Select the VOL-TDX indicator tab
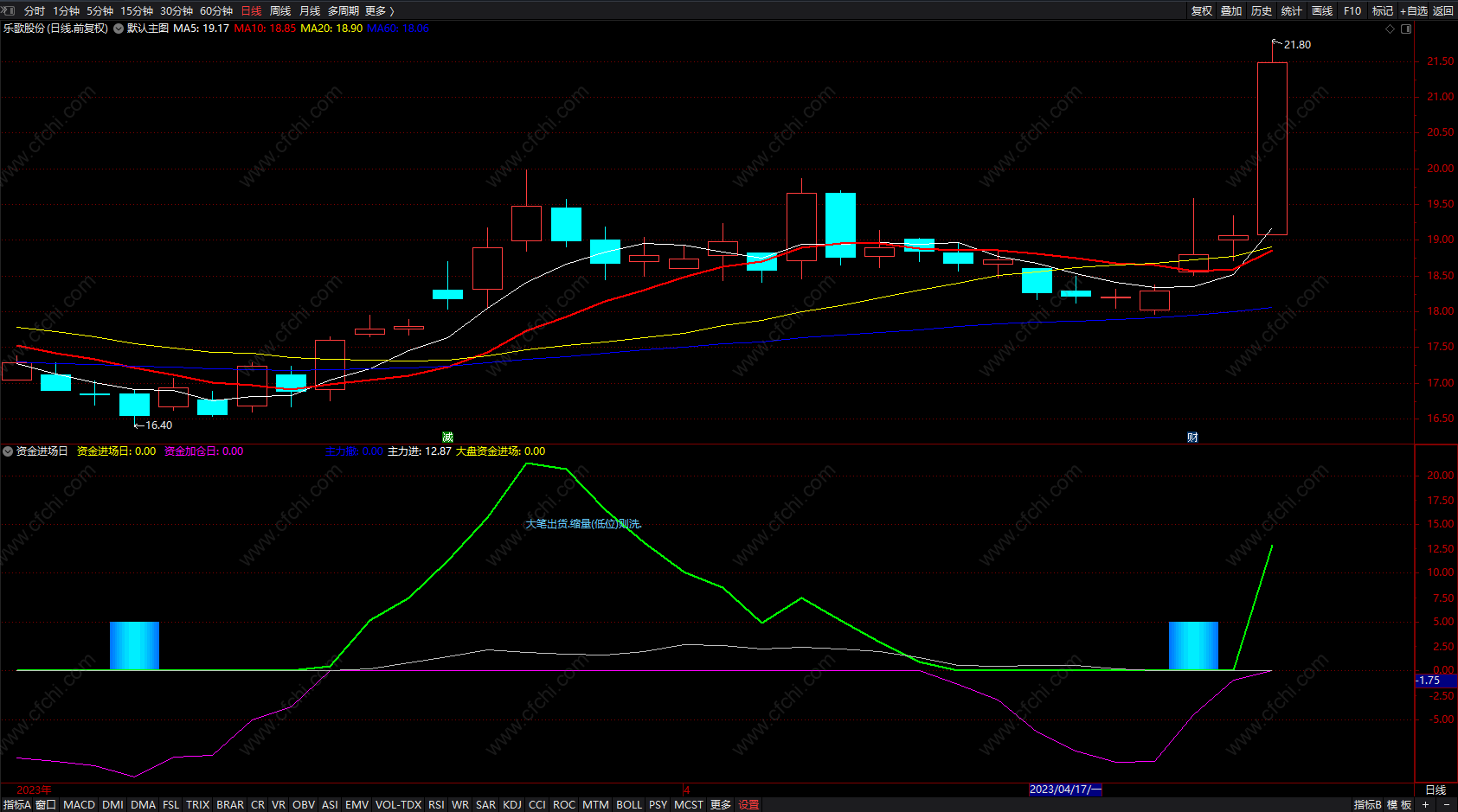The image size is (1458, 812). (398, 804)
